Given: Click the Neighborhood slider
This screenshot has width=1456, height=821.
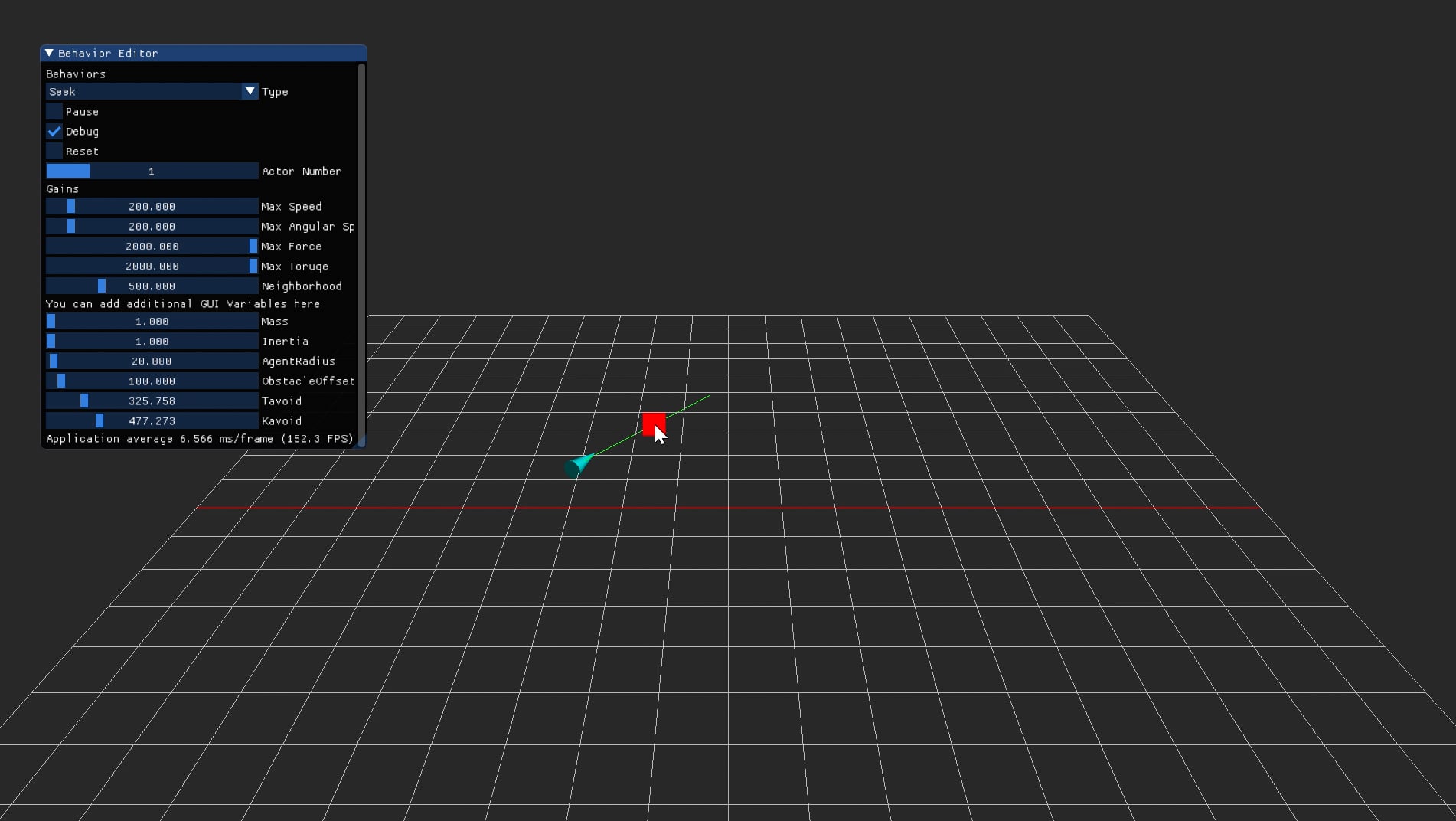Looking at the screenshot, I should pos(152,286).
